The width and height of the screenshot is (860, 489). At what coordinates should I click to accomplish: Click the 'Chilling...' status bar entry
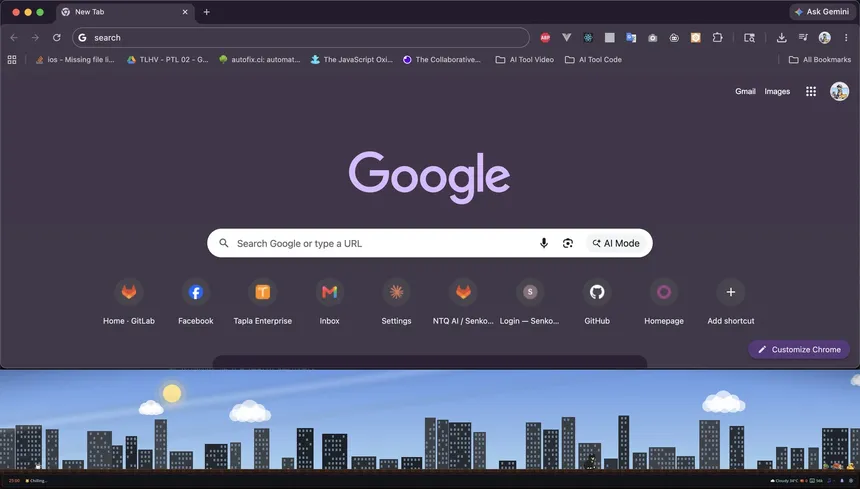37,481
